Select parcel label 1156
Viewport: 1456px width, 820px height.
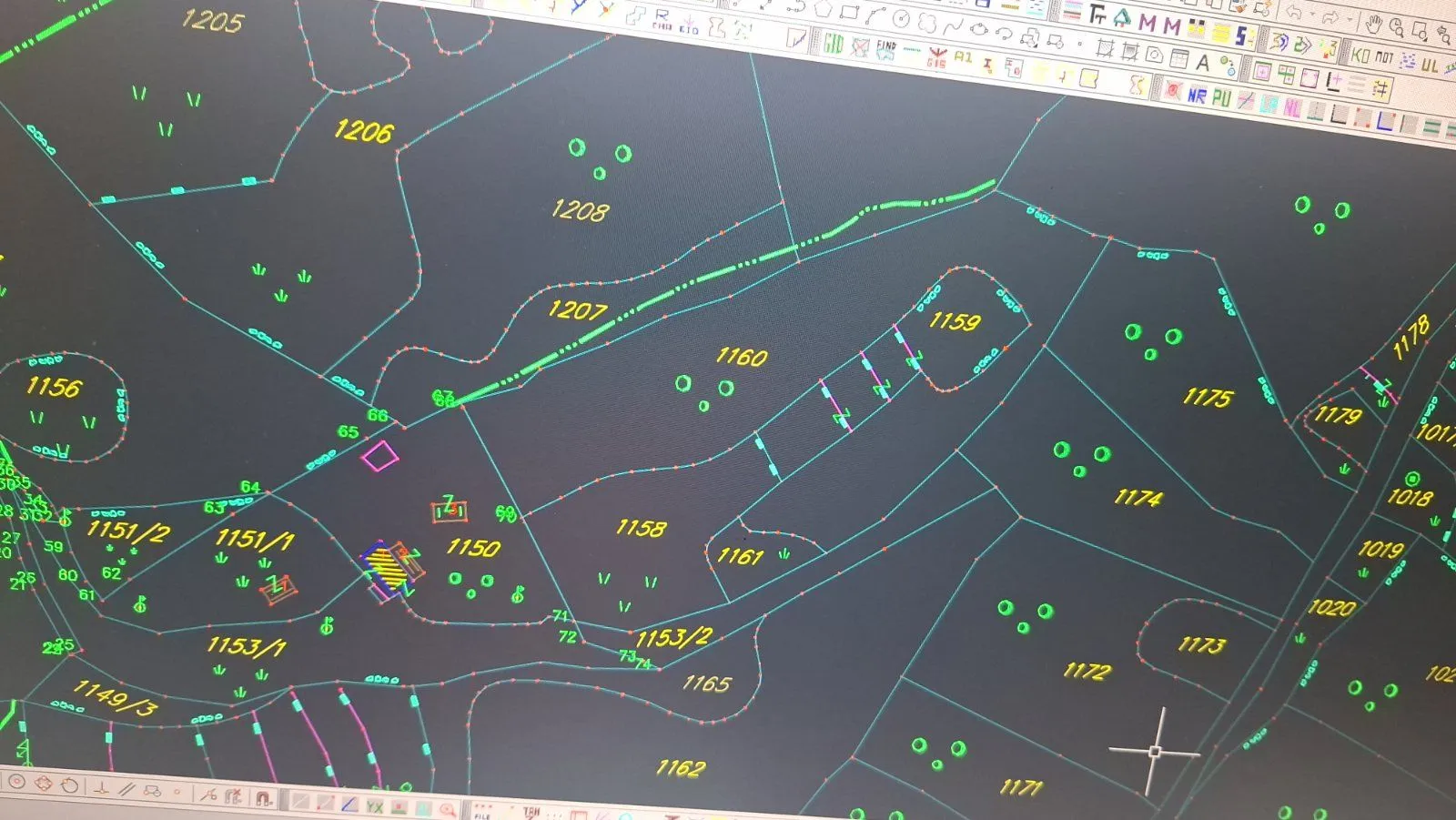coord(54,387)
